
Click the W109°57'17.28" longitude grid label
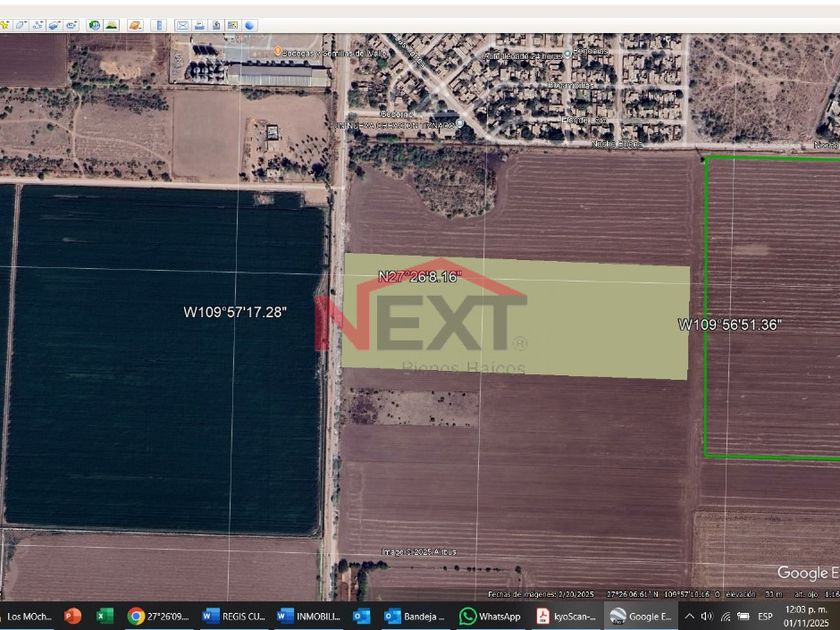[235, 312]
